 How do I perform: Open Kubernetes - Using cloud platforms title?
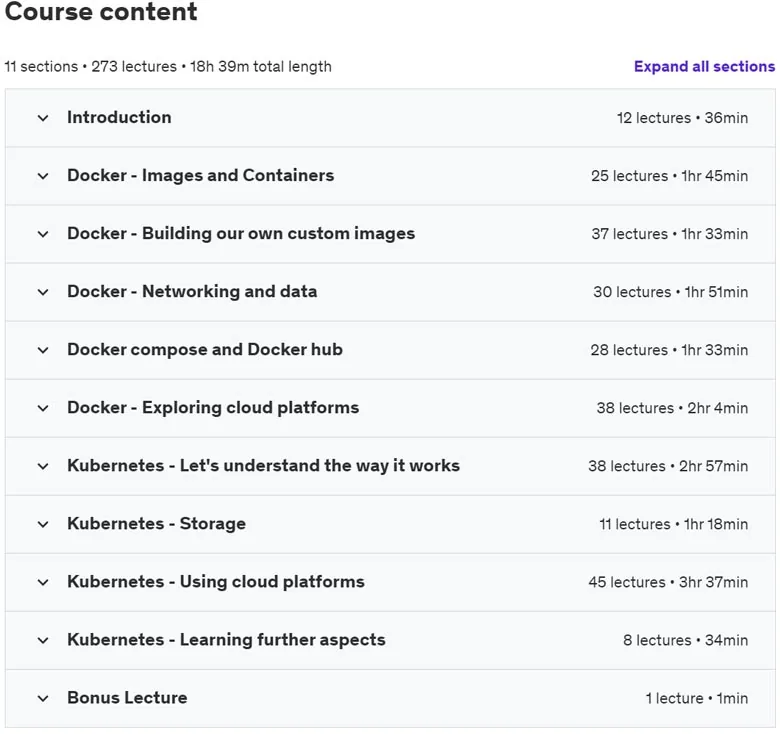[216, 582]
